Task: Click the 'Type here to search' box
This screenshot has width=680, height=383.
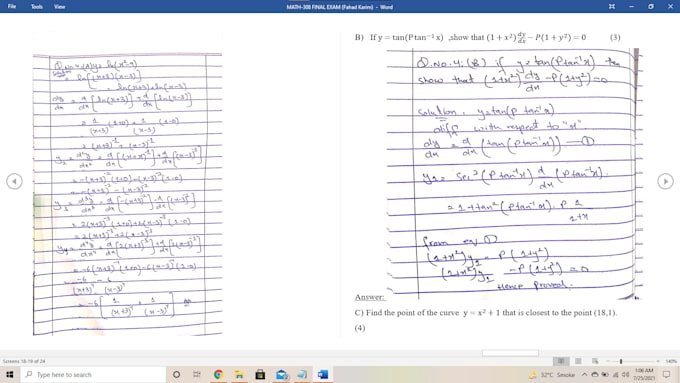Action: (x=93, y=374)
